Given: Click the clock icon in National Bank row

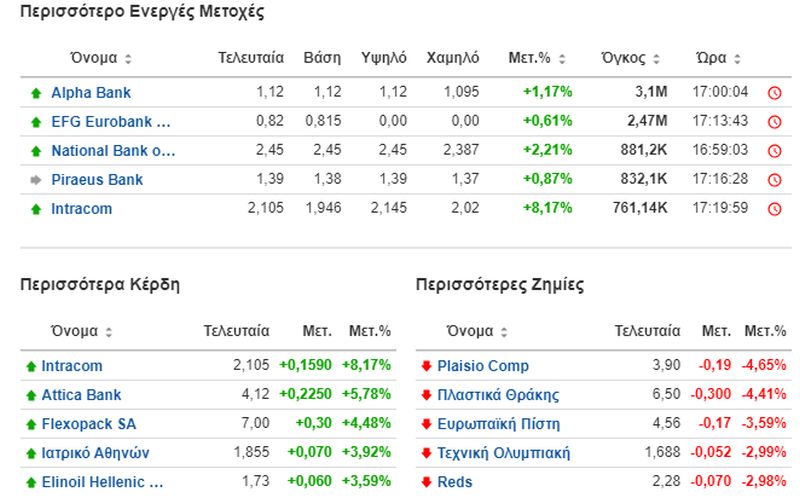Looking at the screenshot, I should (x=773, y=151).
